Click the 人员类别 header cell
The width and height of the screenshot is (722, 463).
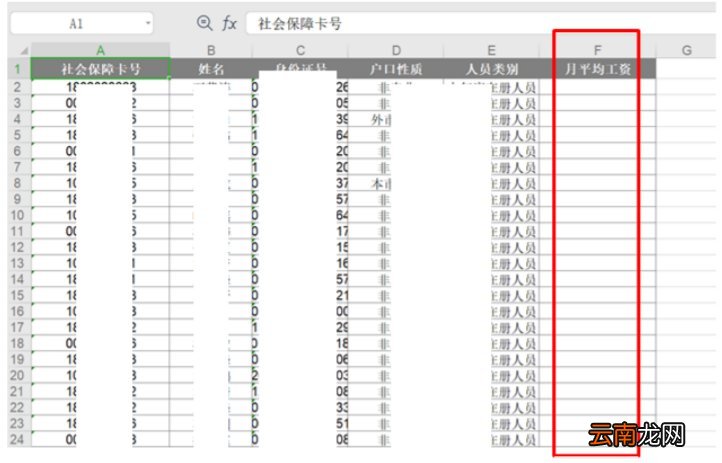(x=491, y=69)
